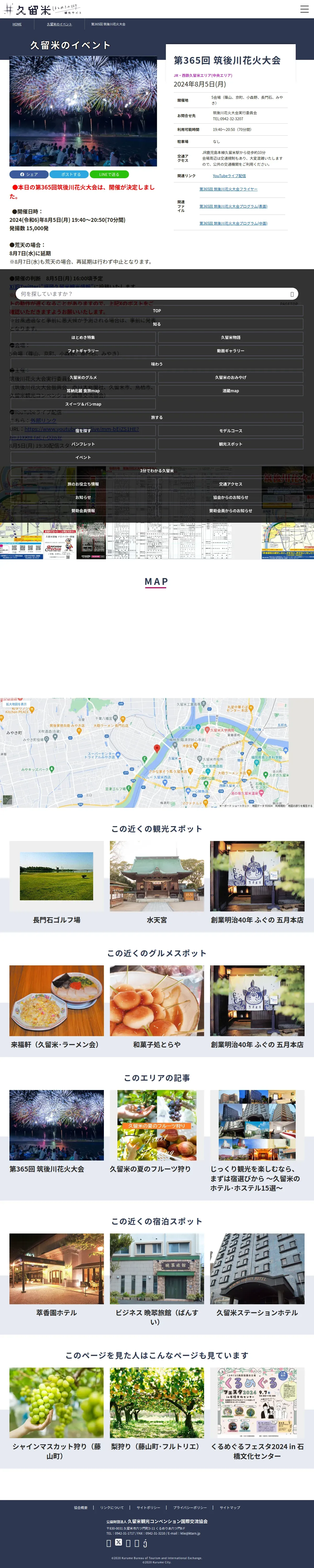Select 旅する menu heading

157,418
